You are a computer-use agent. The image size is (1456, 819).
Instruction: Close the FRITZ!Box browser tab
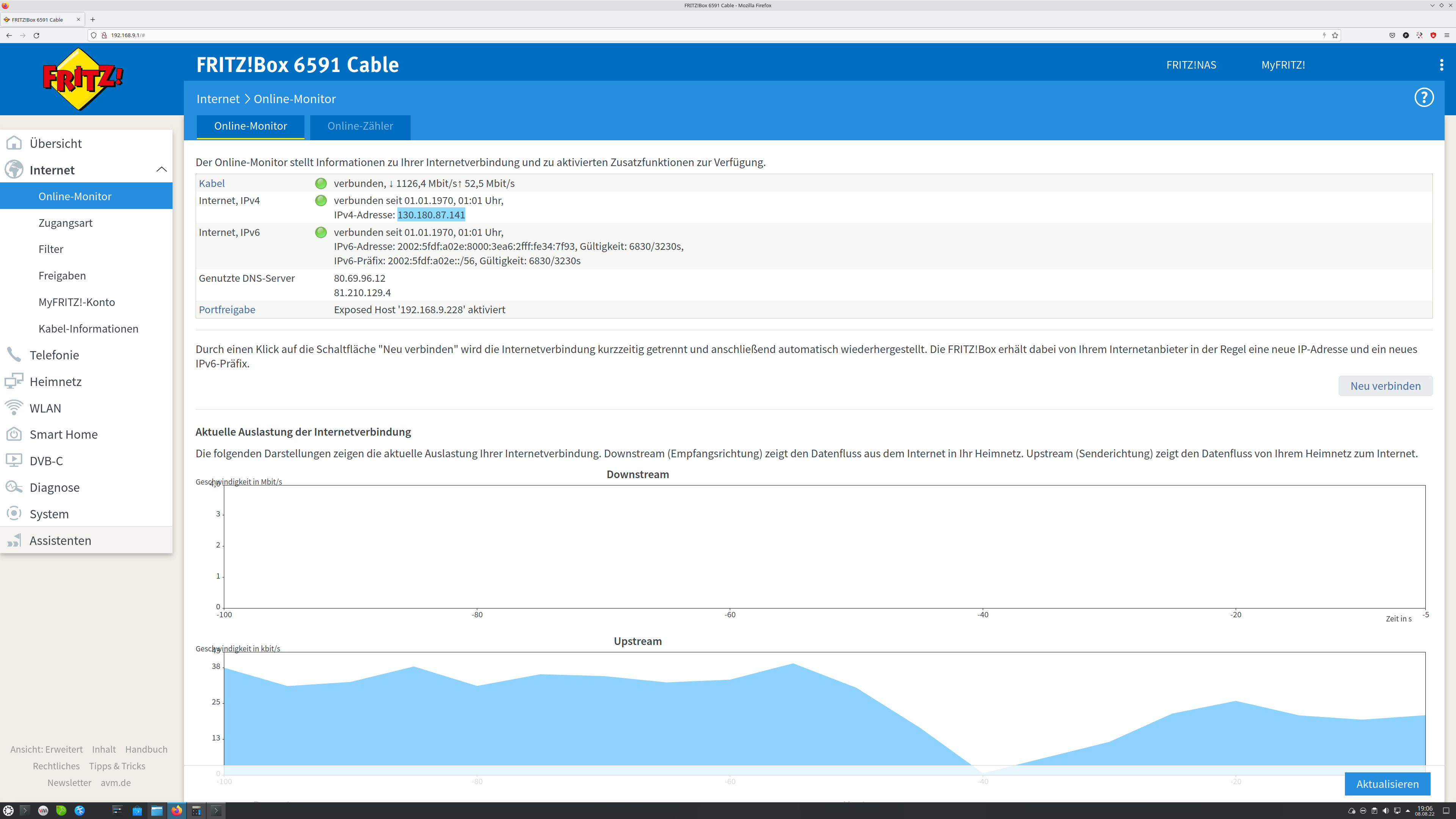(78, 19)
